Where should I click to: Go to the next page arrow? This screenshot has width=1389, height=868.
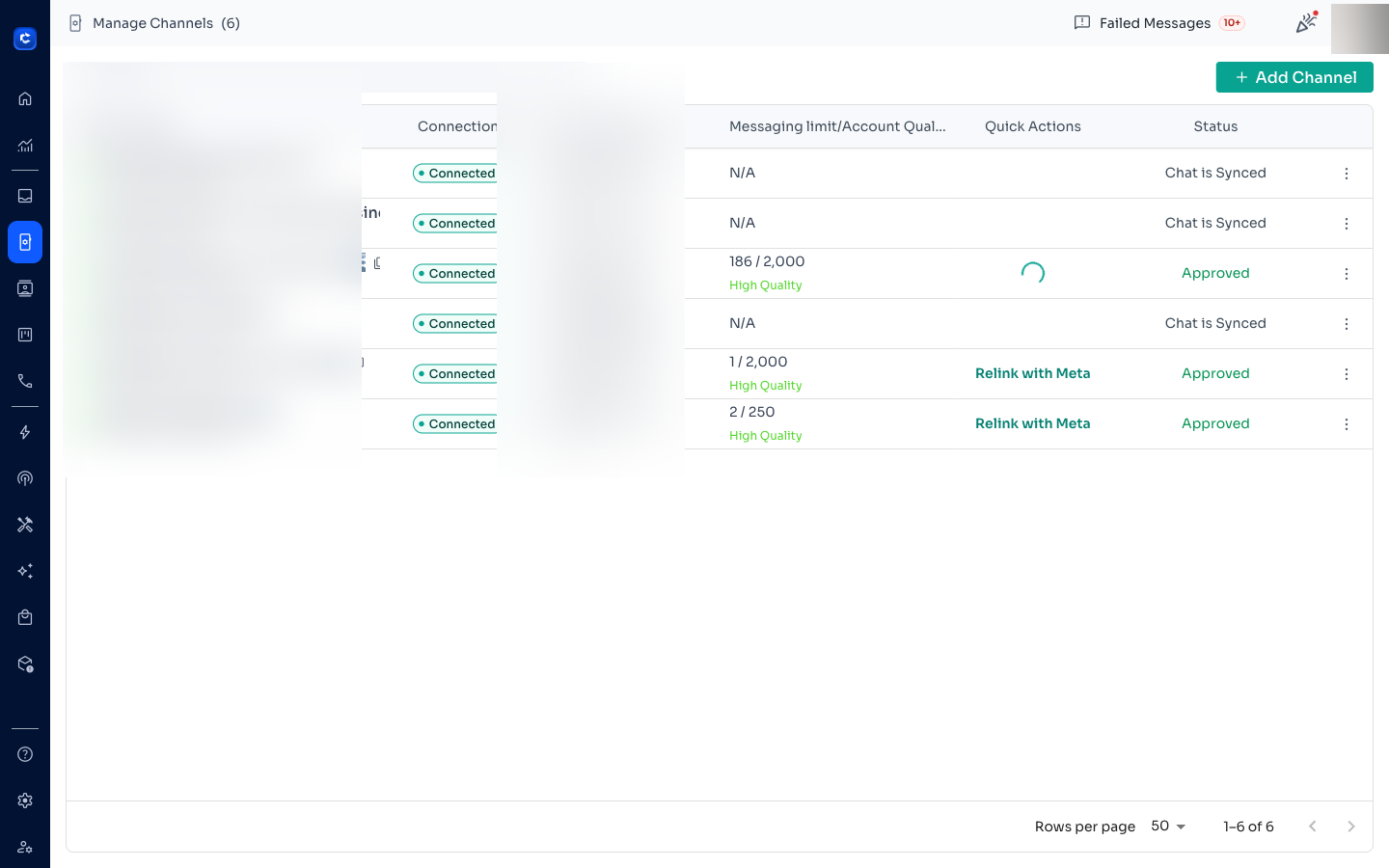click(x=1350, y=827)
